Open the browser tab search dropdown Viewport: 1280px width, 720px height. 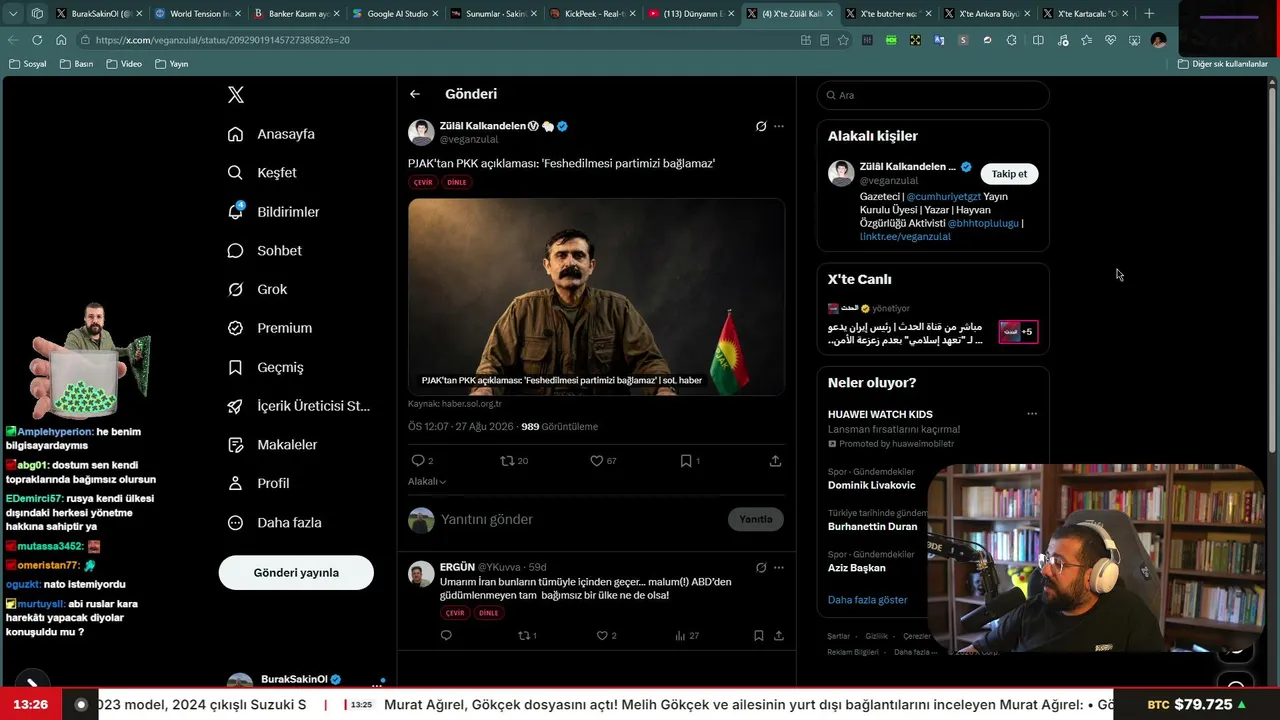click(13, 14)
